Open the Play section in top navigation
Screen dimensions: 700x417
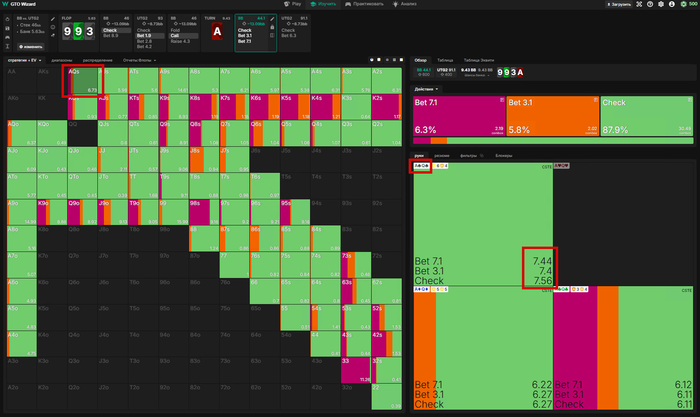293,4
